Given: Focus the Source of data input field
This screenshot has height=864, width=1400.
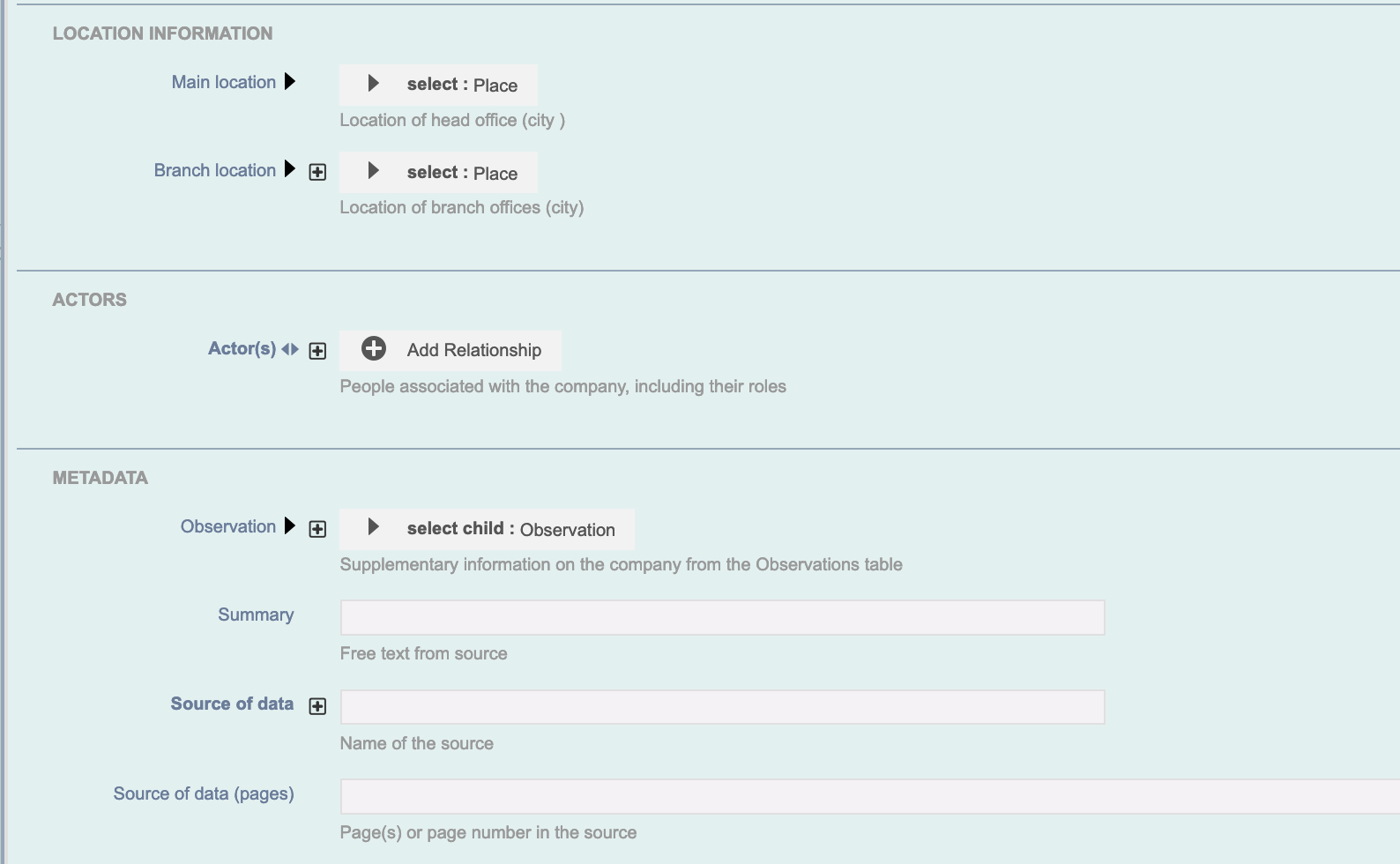Looking at the screenshot, I should [x=722, y=707].
